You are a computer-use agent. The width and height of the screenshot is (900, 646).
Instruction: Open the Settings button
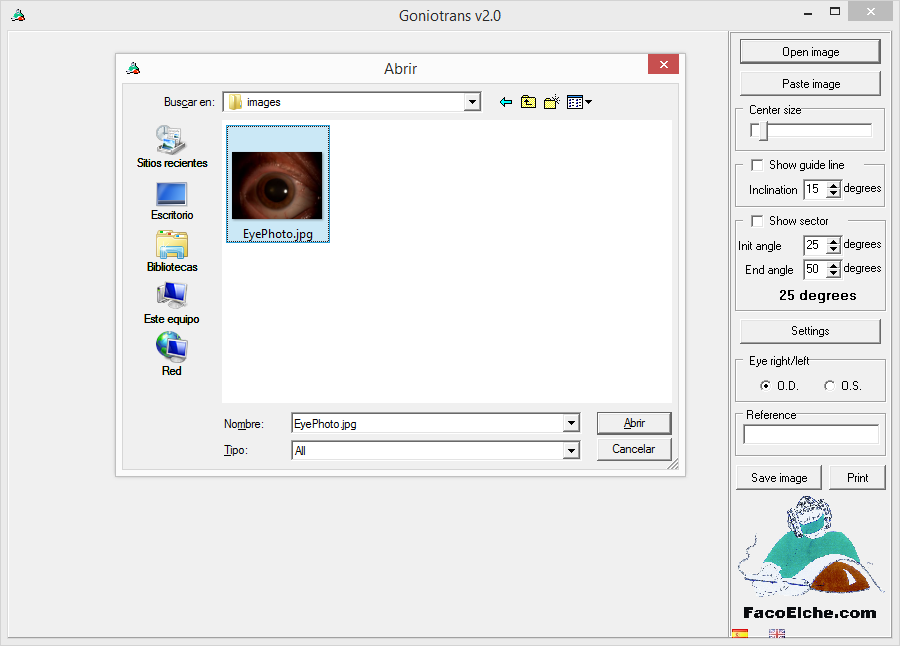(810, 331)
